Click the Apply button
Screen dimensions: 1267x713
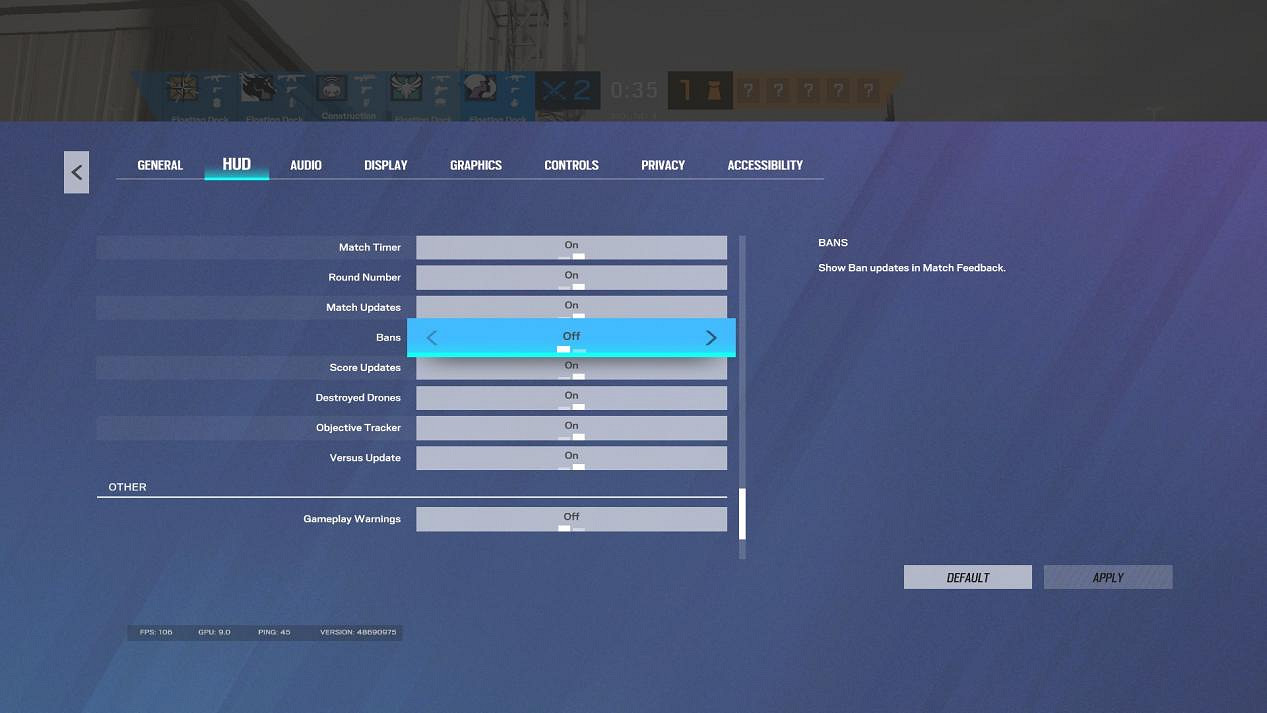point(1107,577)
